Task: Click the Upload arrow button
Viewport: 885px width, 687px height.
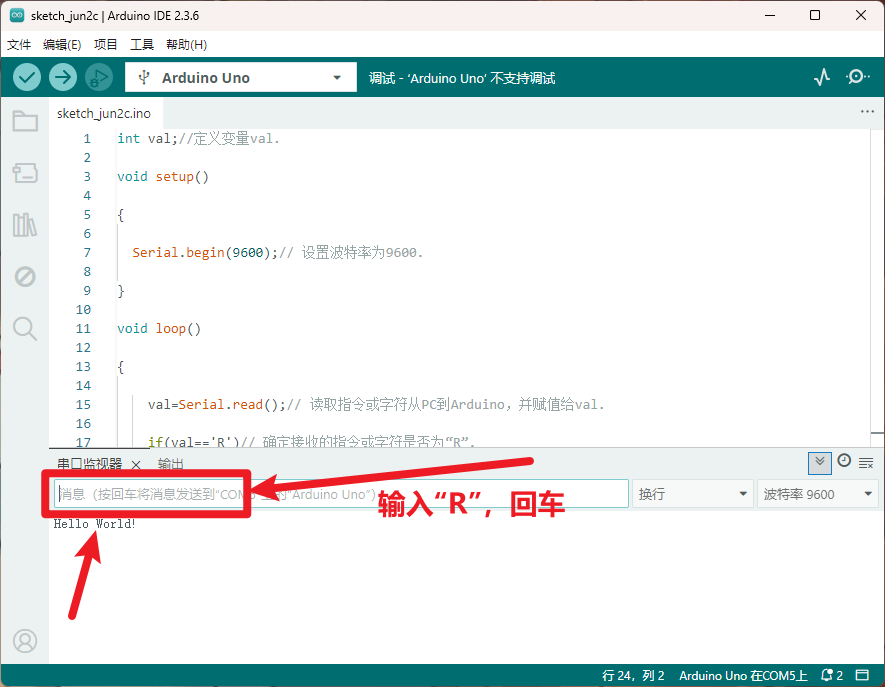Action: (63, 77)
